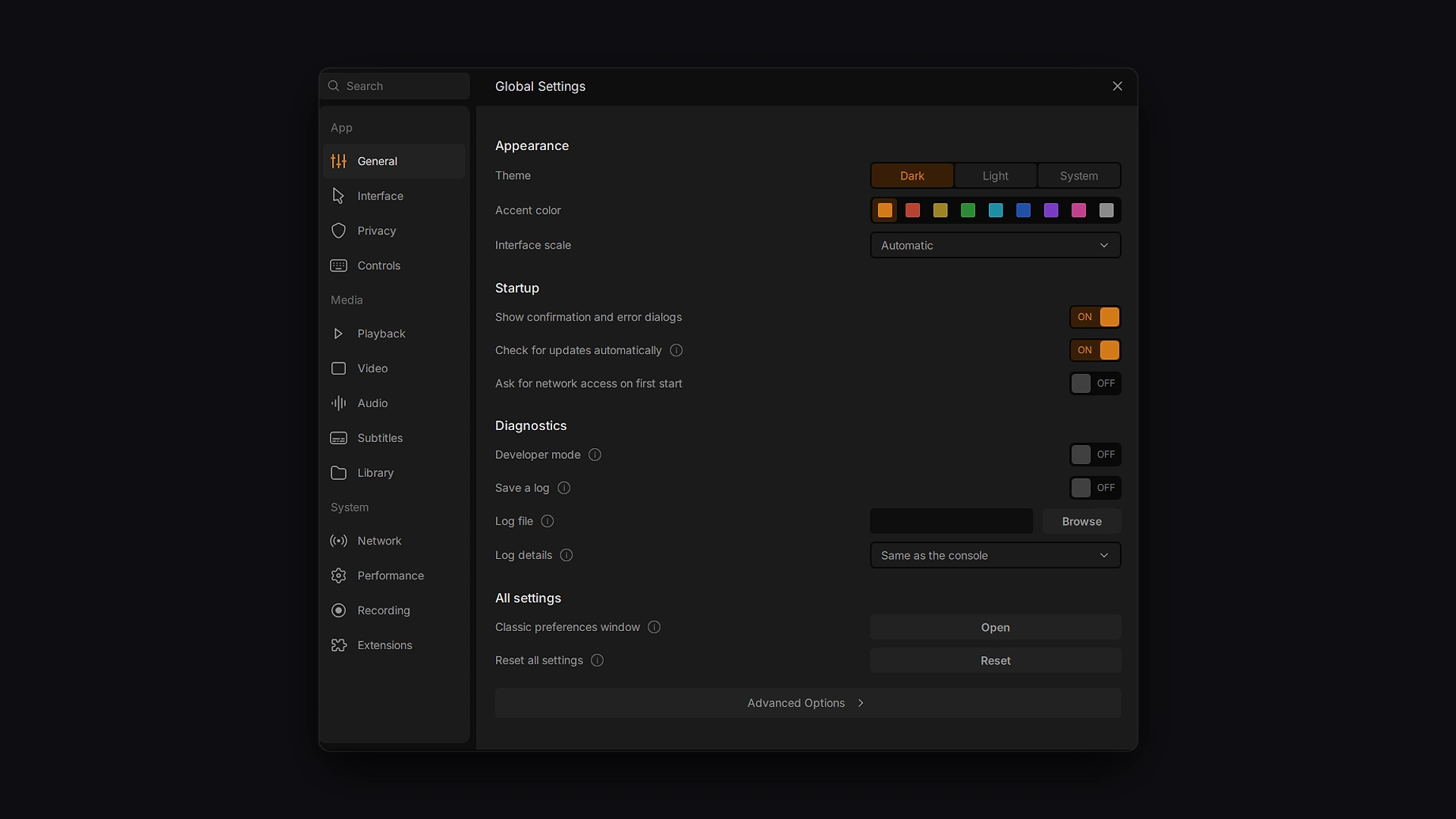
Task: Open the classic preferences window
Action: (995, 627)
